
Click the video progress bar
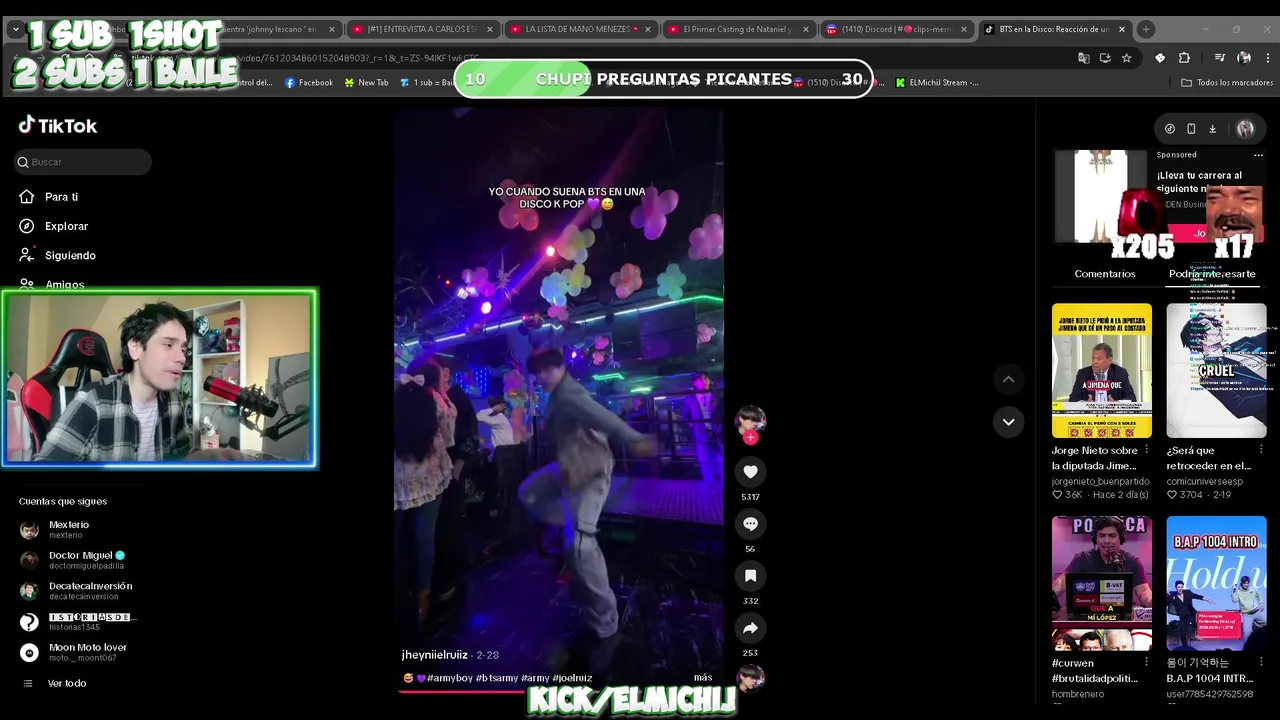pos(558,691)
